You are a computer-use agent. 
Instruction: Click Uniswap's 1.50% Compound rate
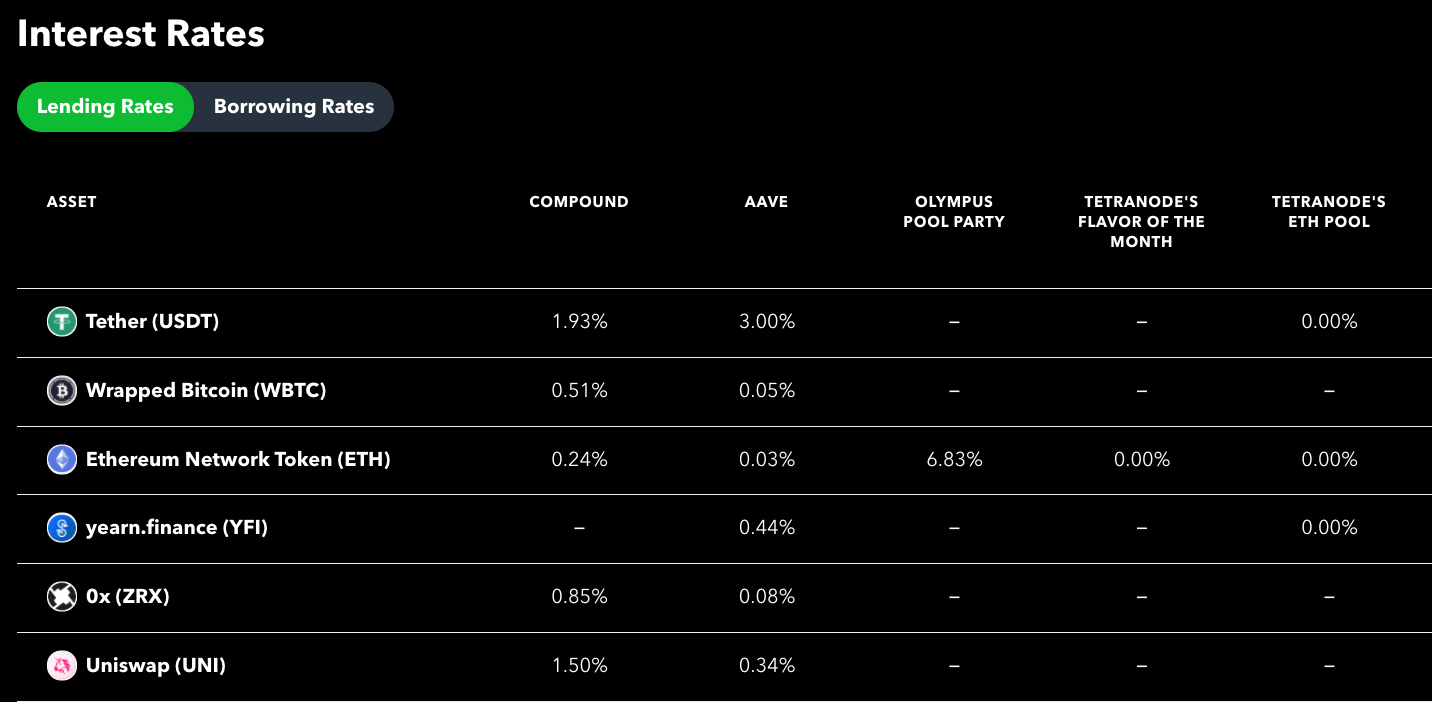579,664
